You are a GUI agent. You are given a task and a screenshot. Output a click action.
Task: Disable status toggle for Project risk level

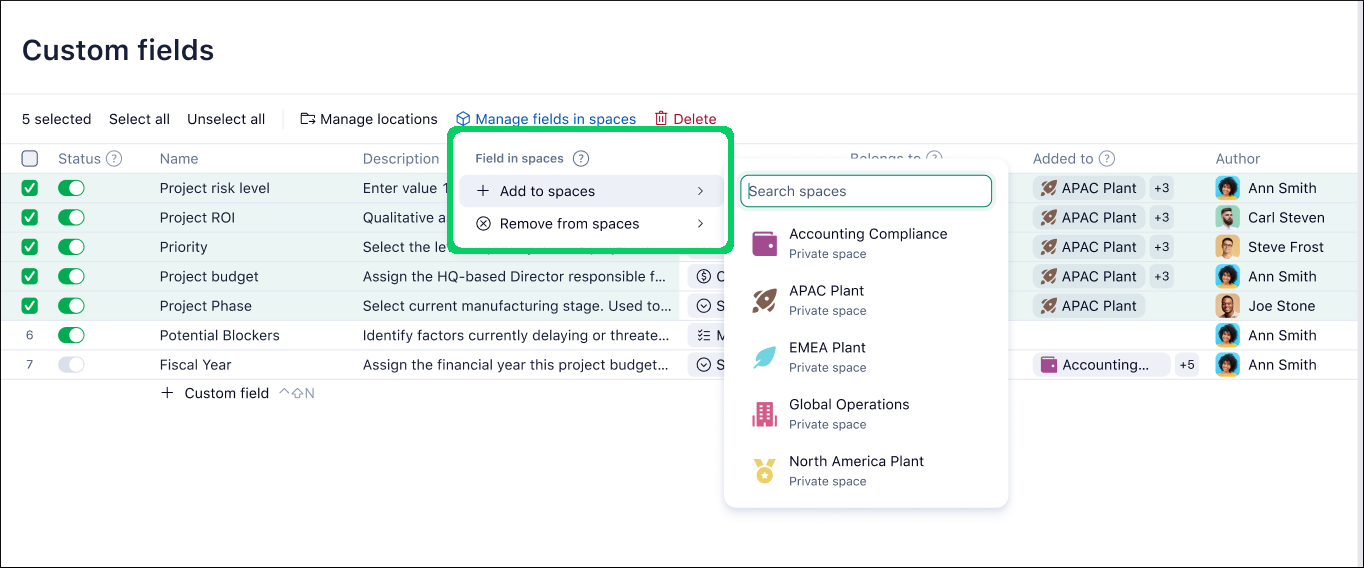click(x=71, y=188)
